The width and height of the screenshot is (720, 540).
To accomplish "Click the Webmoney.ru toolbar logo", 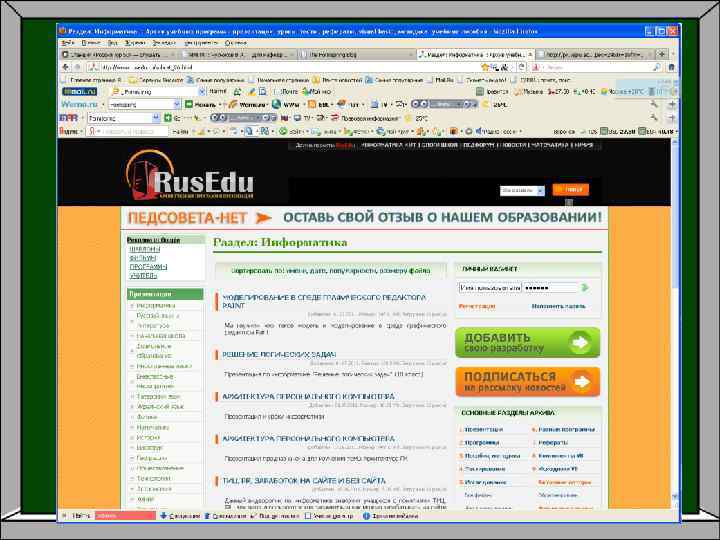I will click(79, 104).
